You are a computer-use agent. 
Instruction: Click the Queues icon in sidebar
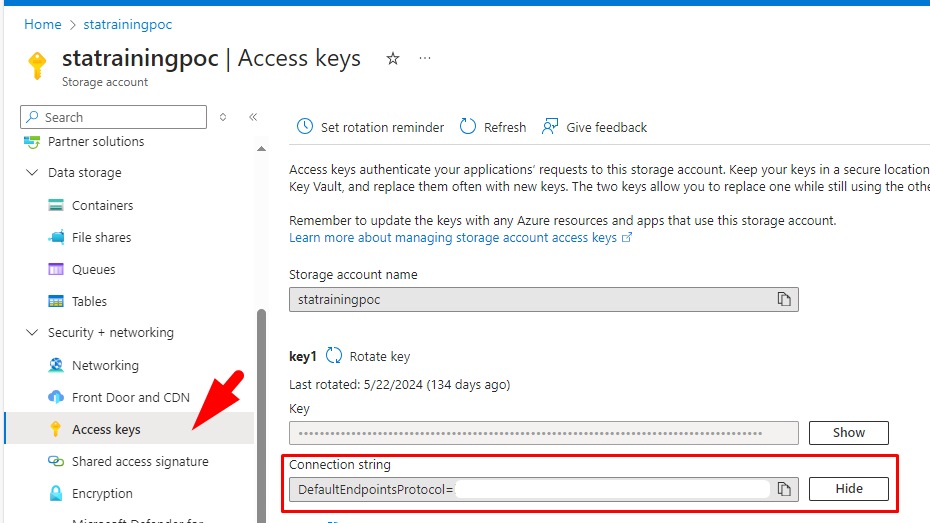coord(56,269)
